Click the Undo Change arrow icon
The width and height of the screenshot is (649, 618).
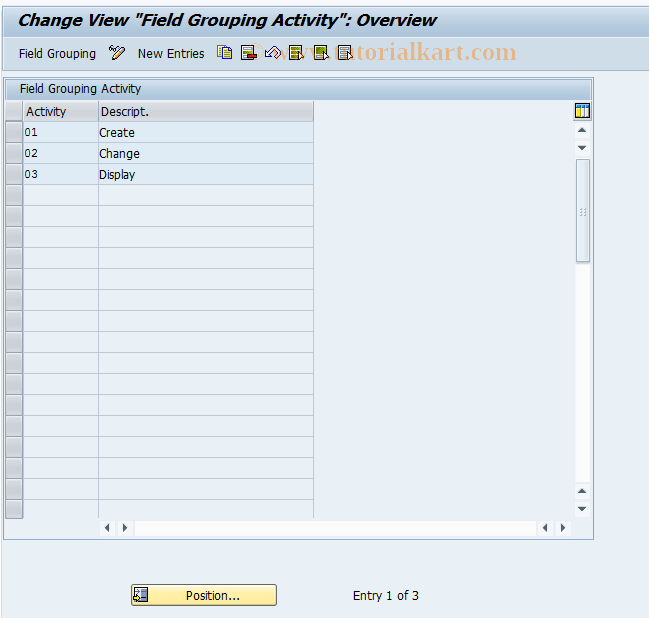coord(273,53)
